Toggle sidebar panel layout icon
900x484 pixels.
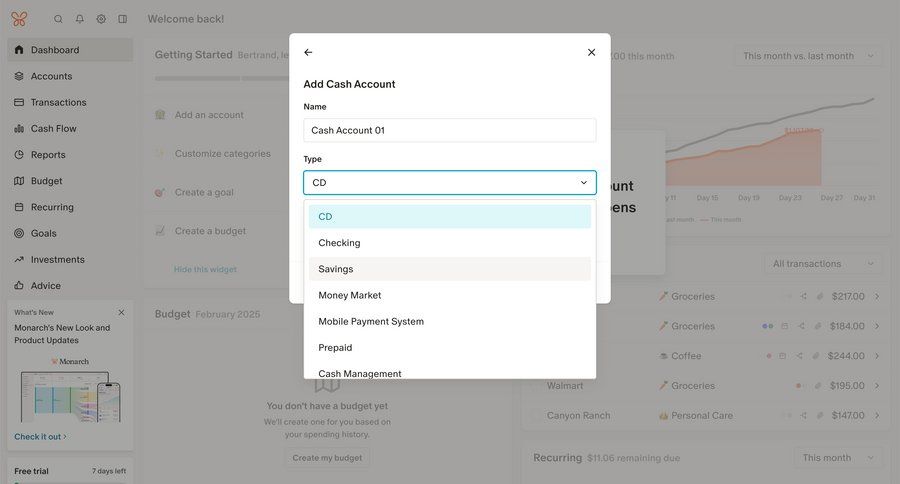(x=122, y=19)
